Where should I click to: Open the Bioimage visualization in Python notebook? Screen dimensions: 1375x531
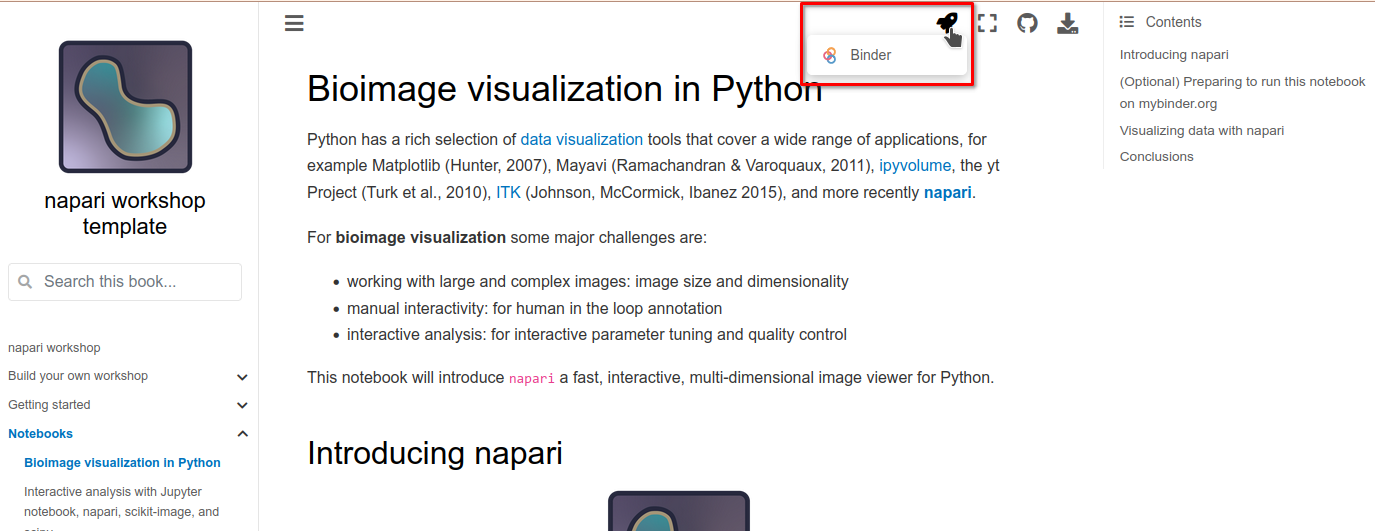coord(122,463)
